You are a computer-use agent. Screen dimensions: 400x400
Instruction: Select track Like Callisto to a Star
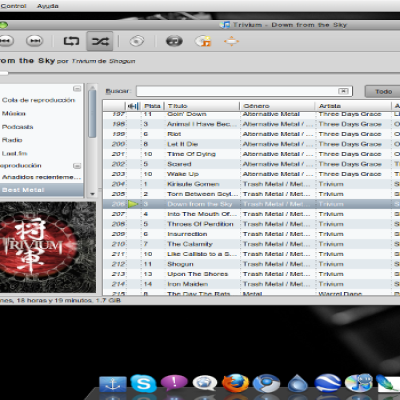coord(251,254)
